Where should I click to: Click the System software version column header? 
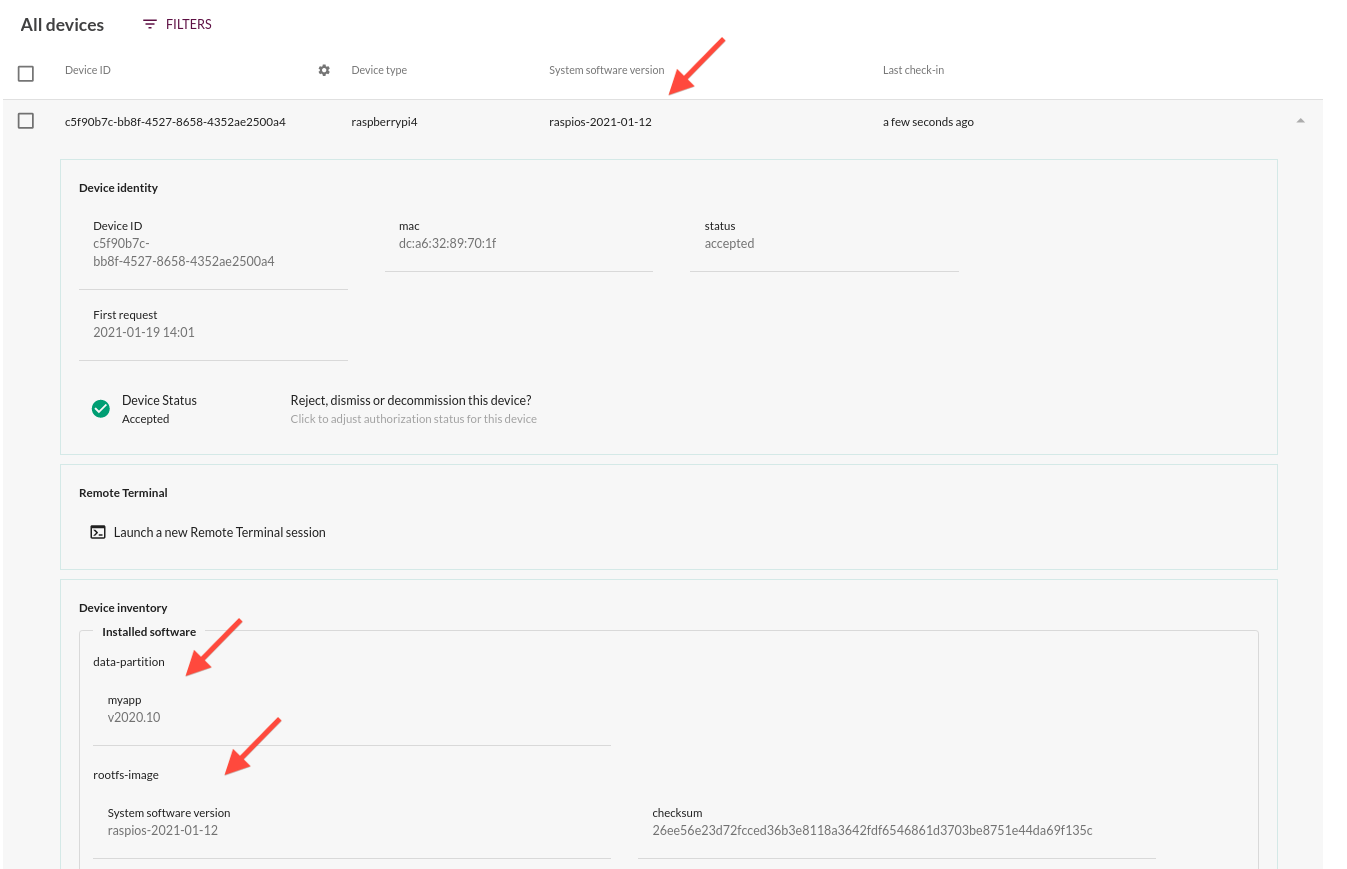click(606, 70)
